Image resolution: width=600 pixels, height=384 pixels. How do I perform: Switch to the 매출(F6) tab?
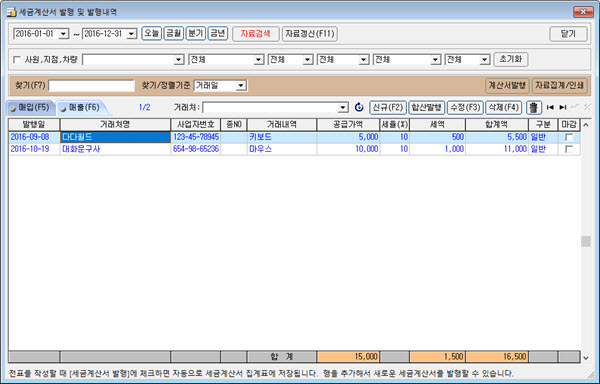(82, 108)
